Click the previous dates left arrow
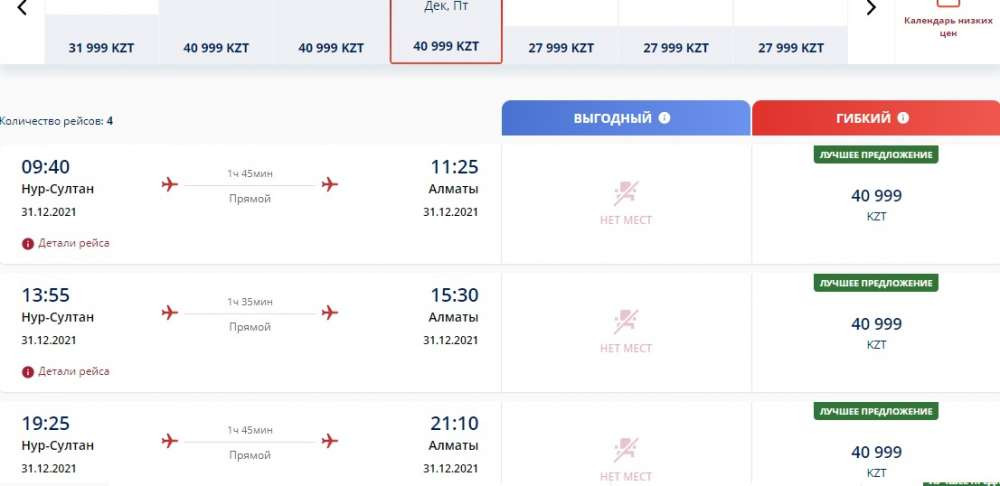1000x486 pixels. click(22, 8)
